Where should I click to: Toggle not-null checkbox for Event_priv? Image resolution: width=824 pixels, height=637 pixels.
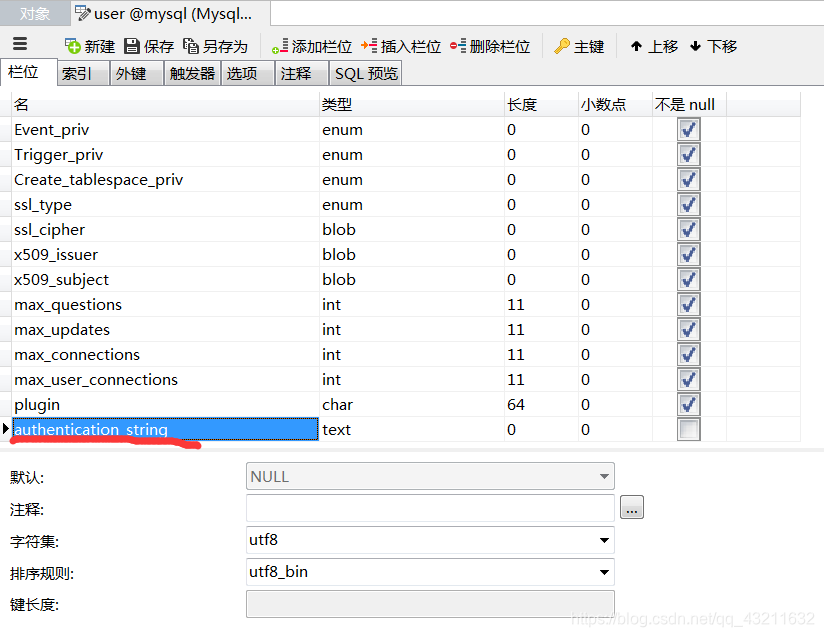(688, 129)
